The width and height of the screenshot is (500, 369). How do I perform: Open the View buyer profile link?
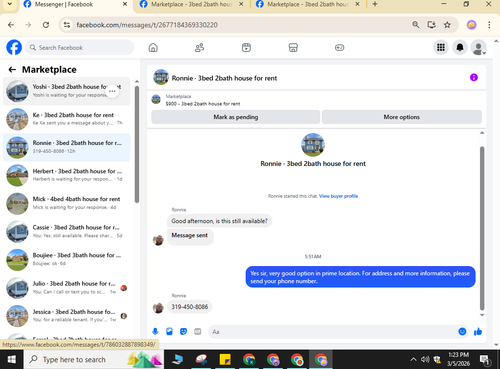[x=338, y=196]
